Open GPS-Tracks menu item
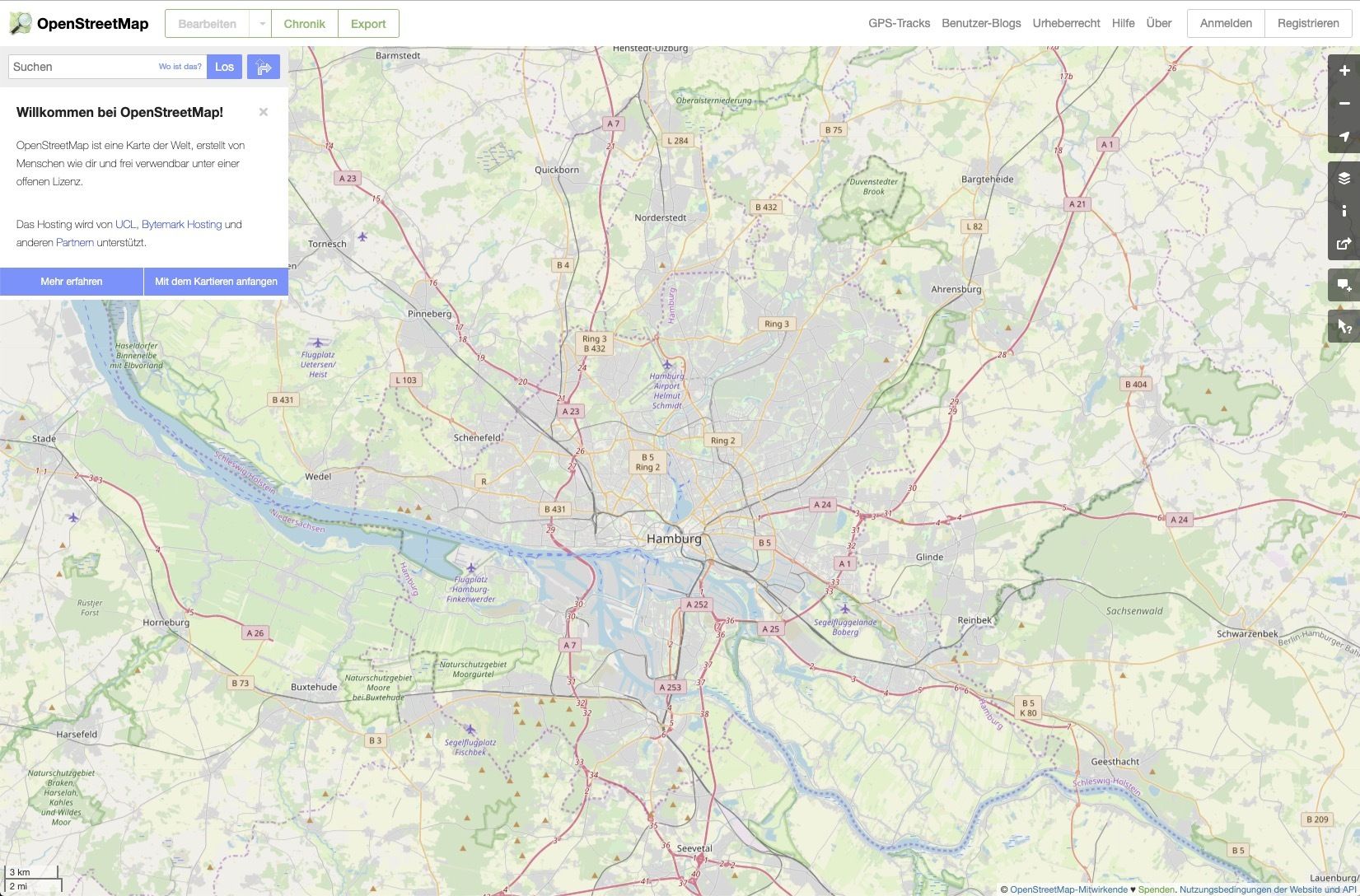1360x896 pixels. pos(899,23)
